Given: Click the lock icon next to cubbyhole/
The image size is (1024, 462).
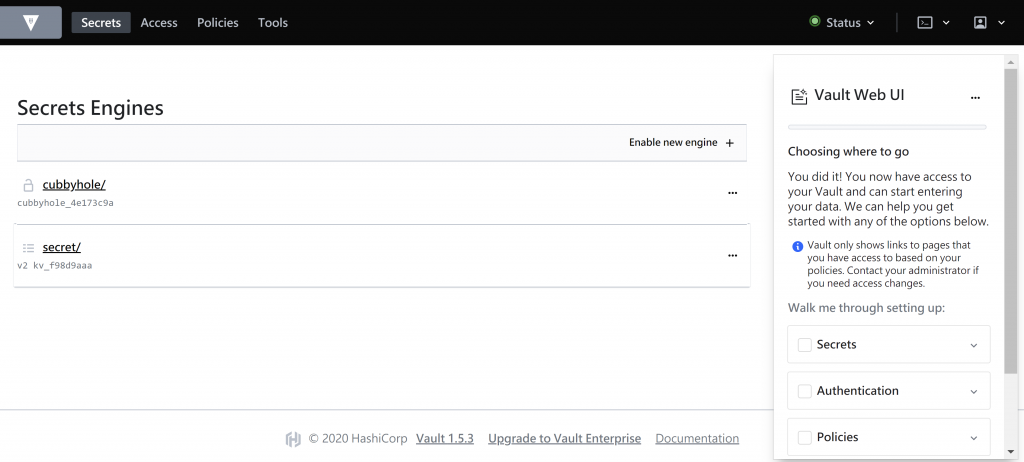Looking at the screenshot, I should (28, 186).
